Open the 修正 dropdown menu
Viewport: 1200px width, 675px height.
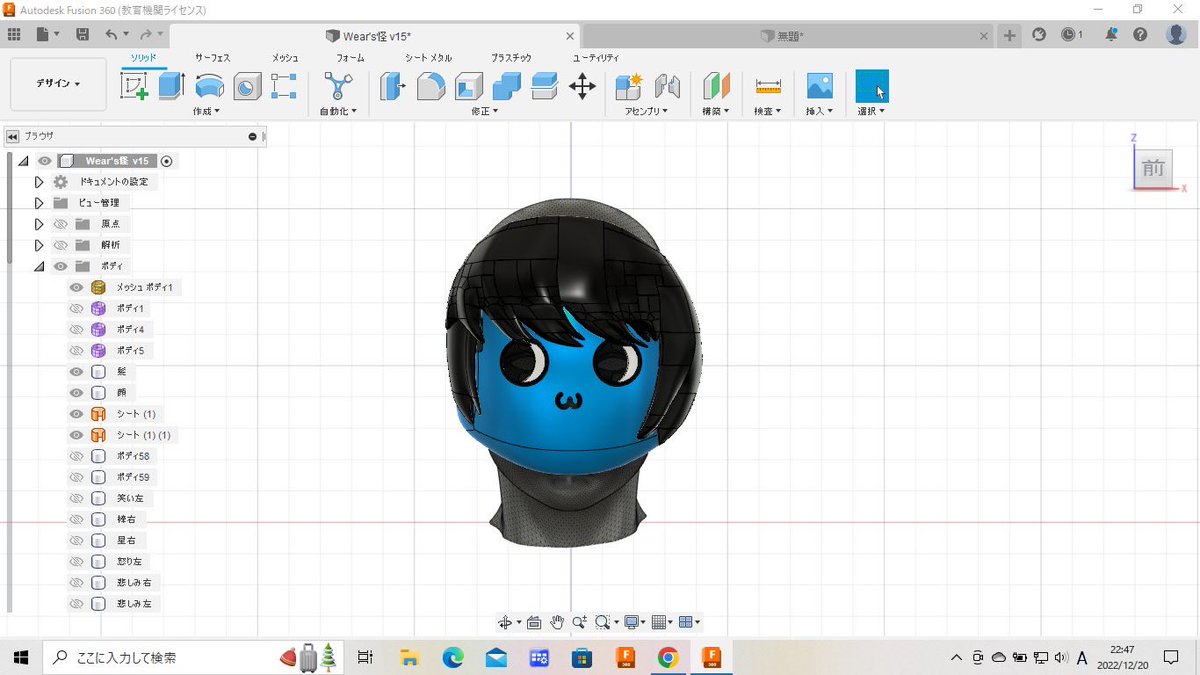tap(484, 111)
